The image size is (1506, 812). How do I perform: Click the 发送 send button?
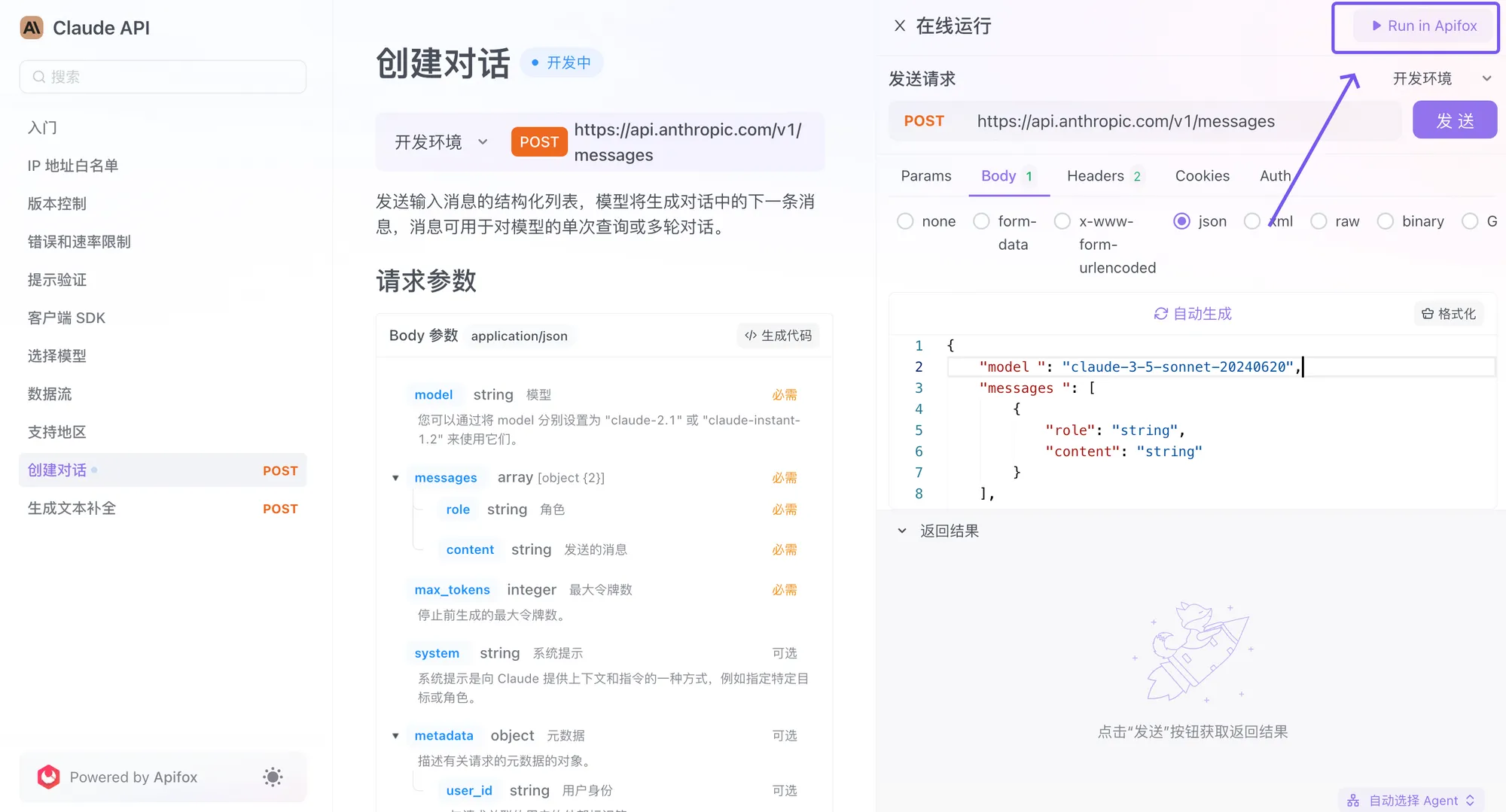[x=1454, y=120]
